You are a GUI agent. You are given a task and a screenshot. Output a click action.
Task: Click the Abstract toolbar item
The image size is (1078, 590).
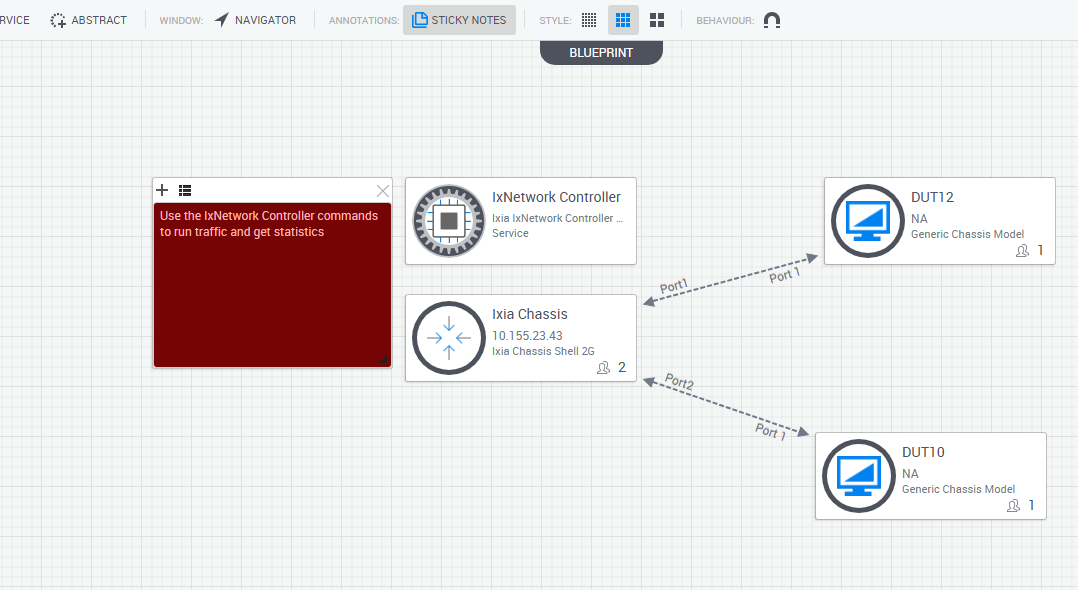pyautogui.click(x=88, y=20)
